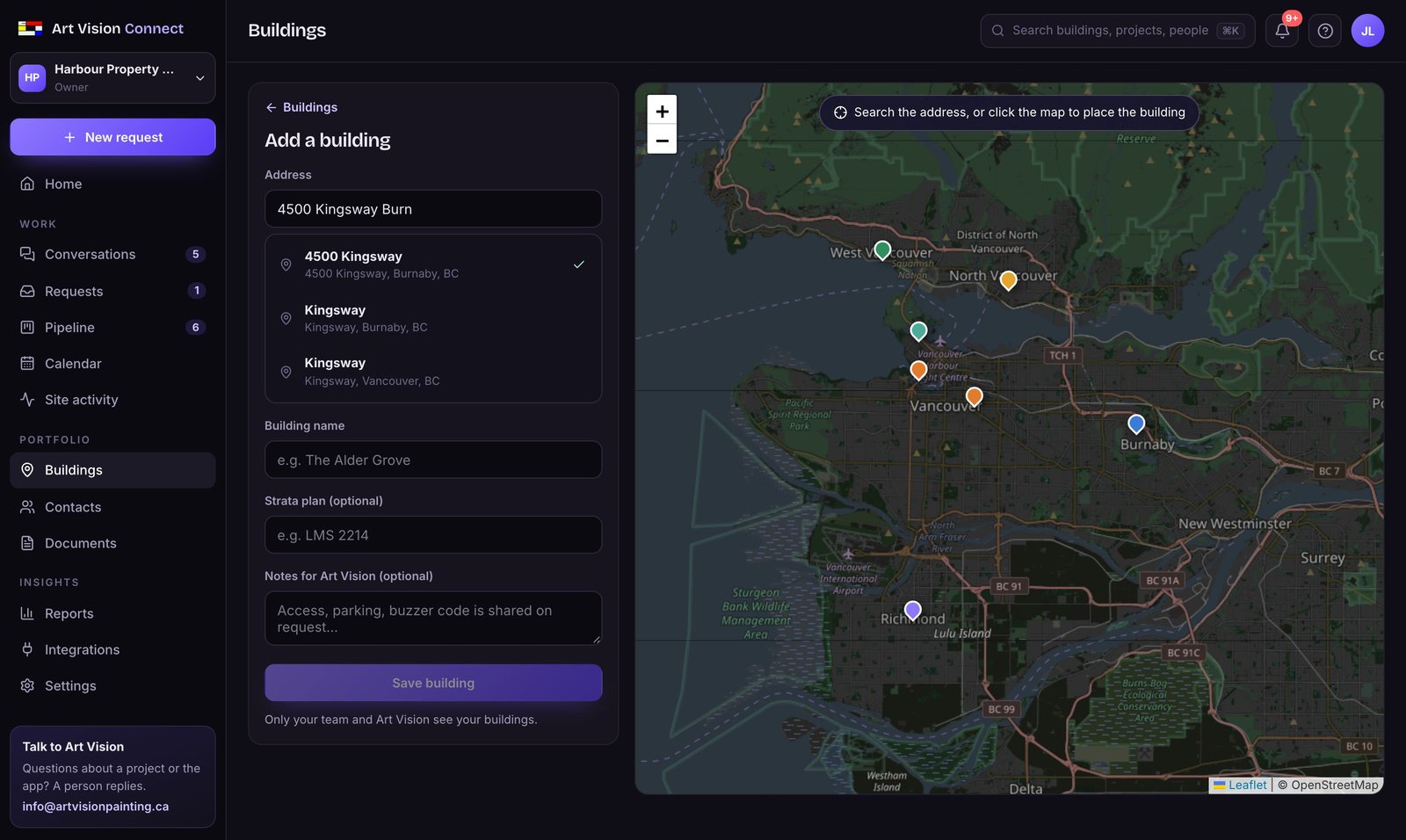1406x840 pixels.
Task: Open Reports in the sidebar
Action: click(112, 613)
